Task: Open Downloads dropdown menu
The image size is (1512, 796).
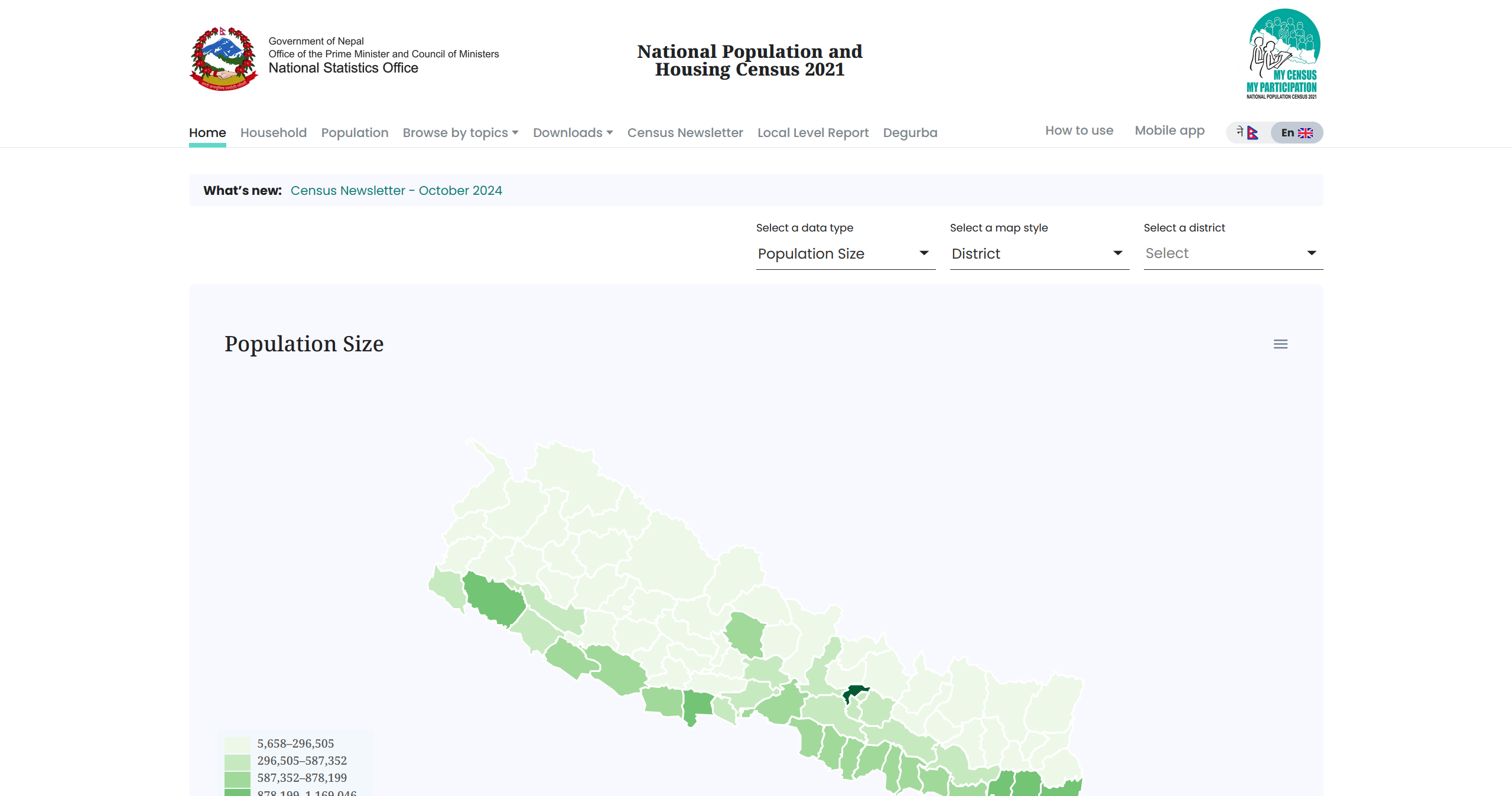Action: 572,132
